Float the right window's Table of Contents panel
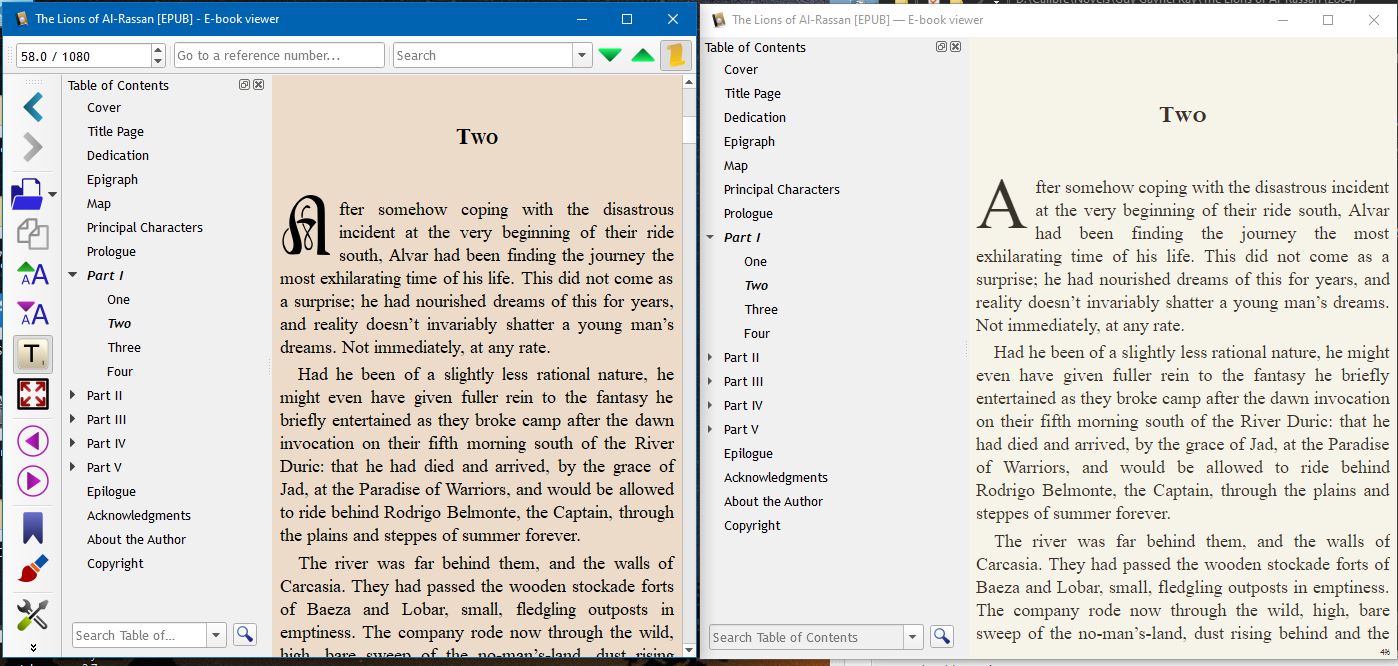1398x666 pixels. point(941,47)
